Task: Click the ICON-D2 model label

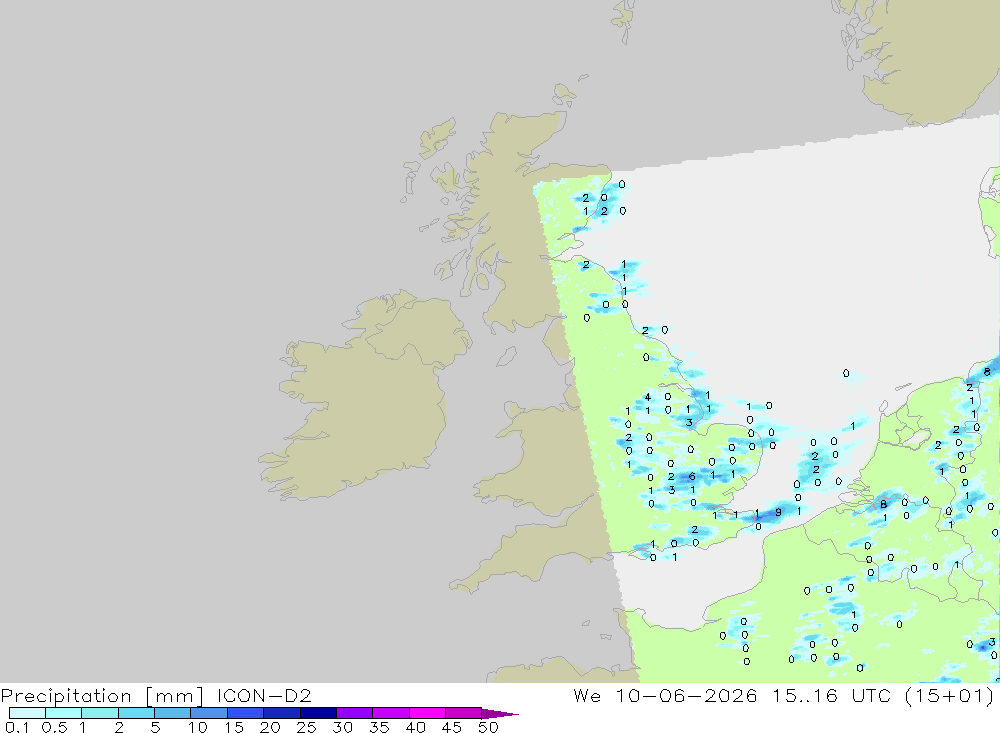Action: [x=264, y=695]
